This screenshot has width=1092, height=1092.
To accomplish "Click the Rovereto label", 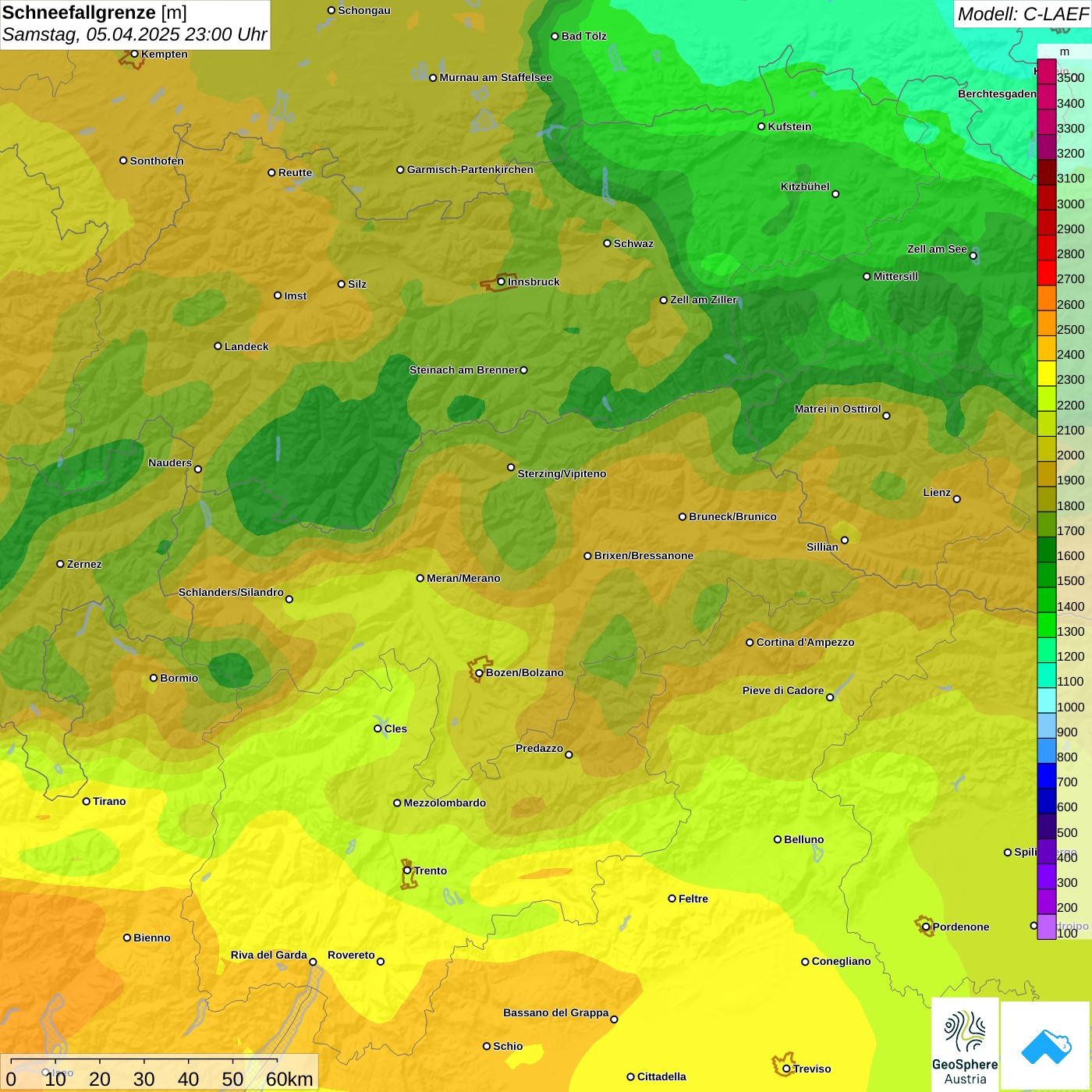I will coord(352,955).
